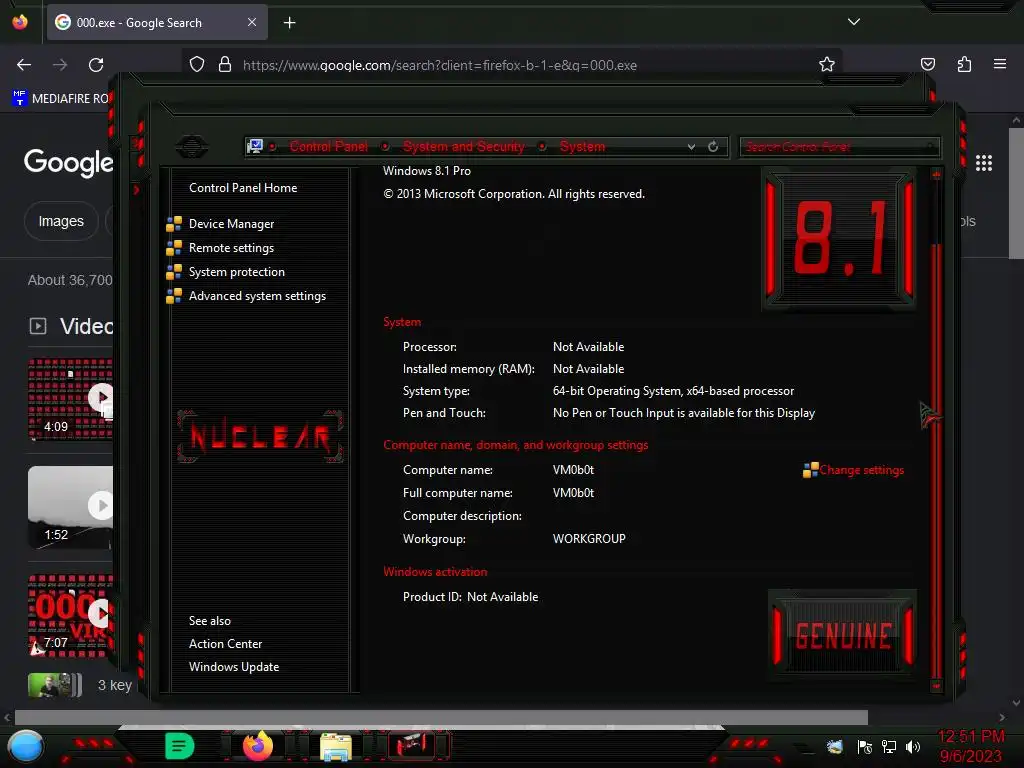The height and width of the screenshot is (768, 1024).
Task: Open Device Manager
Action: (x=231, y=224)
